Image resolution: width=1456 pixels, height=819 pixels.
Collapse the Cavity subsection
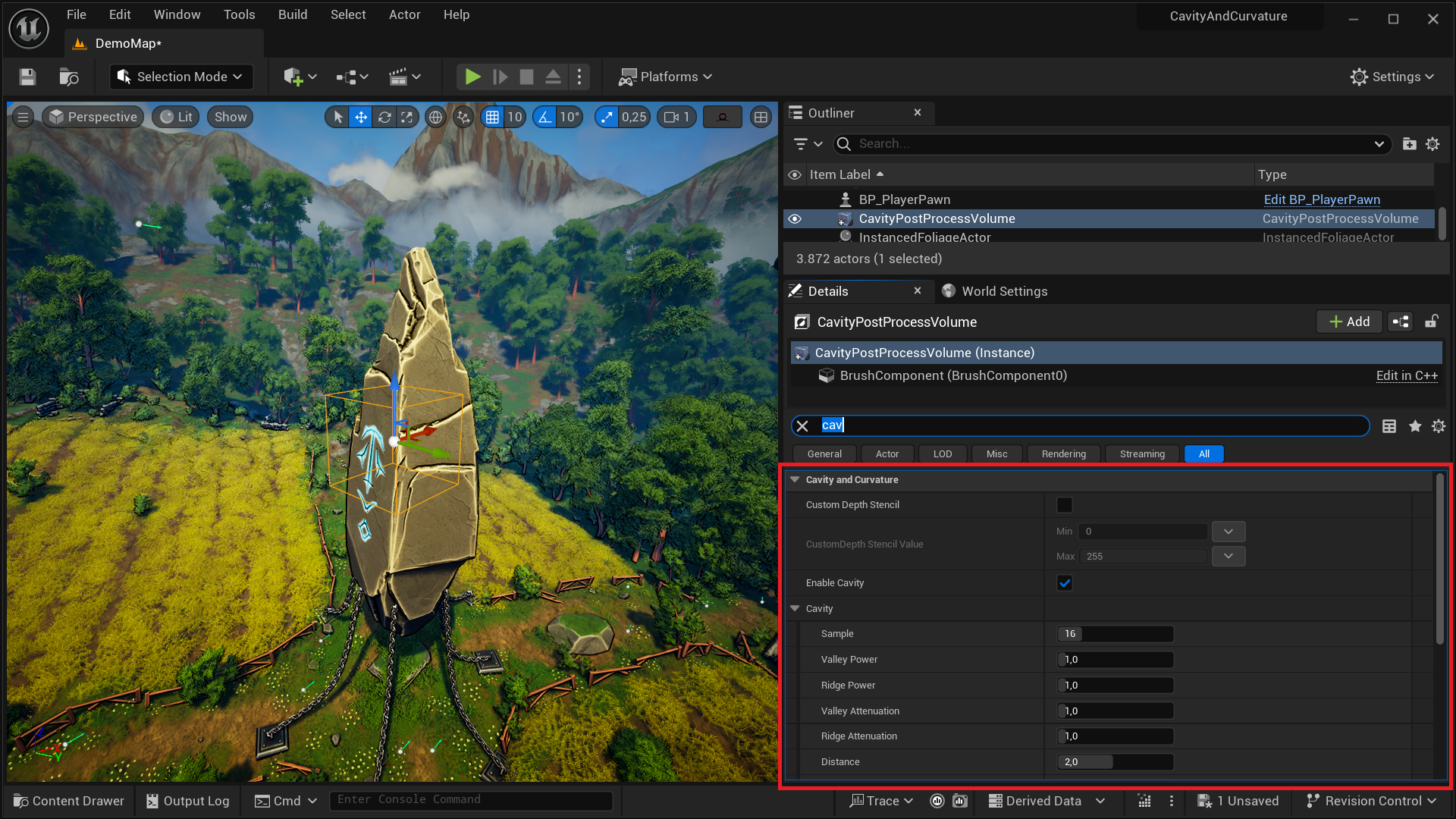click(795, 608)
